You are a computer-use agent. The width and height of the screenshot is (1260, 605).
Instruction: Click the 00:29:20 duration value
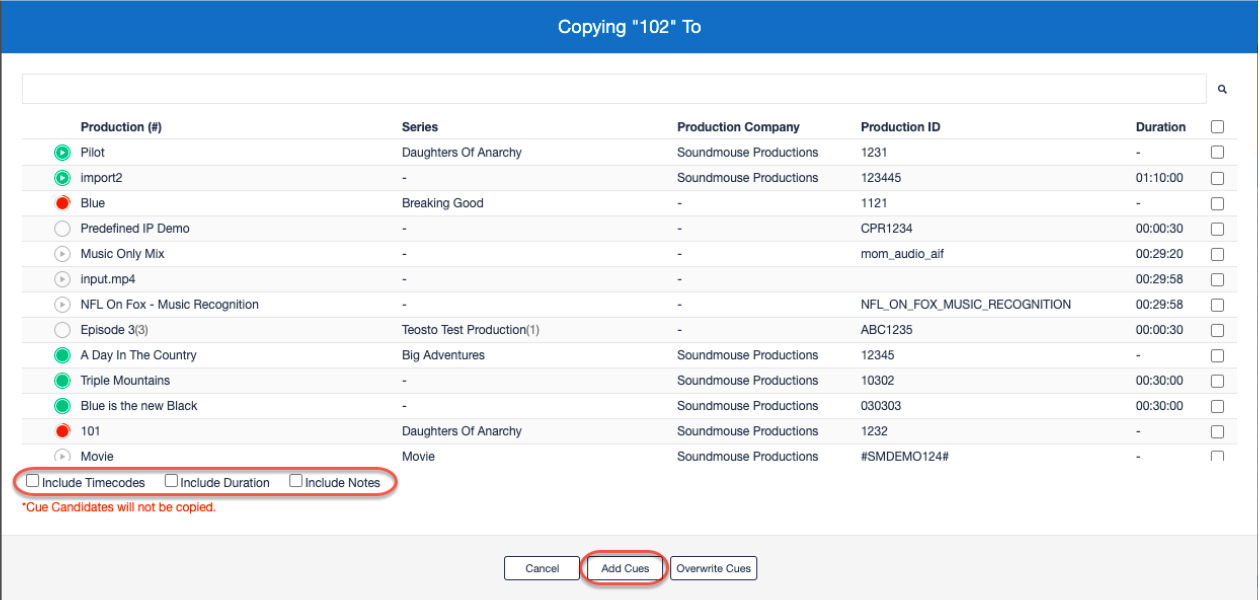click(x=1159, y=254)
